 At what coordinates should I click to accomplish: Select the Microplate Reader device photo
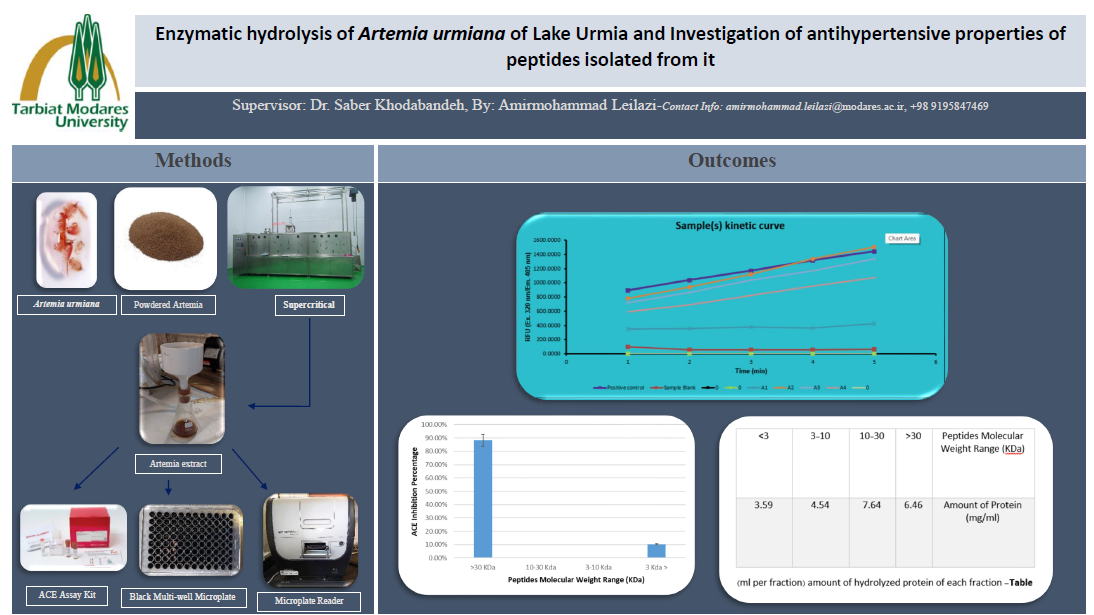pyautogui.click(x=309, y=539)
